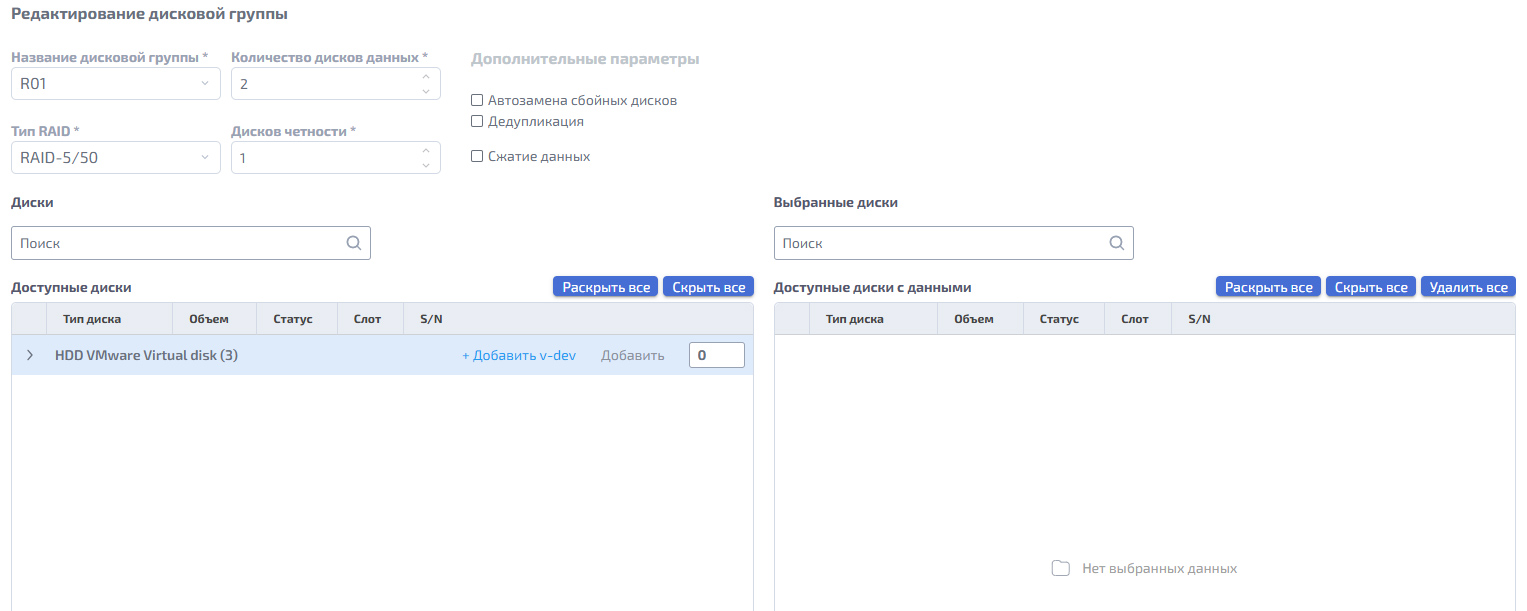Click S/N header in Доступные диски с данными
This screenshot has width=1527, height=611.
point(1200,319)
